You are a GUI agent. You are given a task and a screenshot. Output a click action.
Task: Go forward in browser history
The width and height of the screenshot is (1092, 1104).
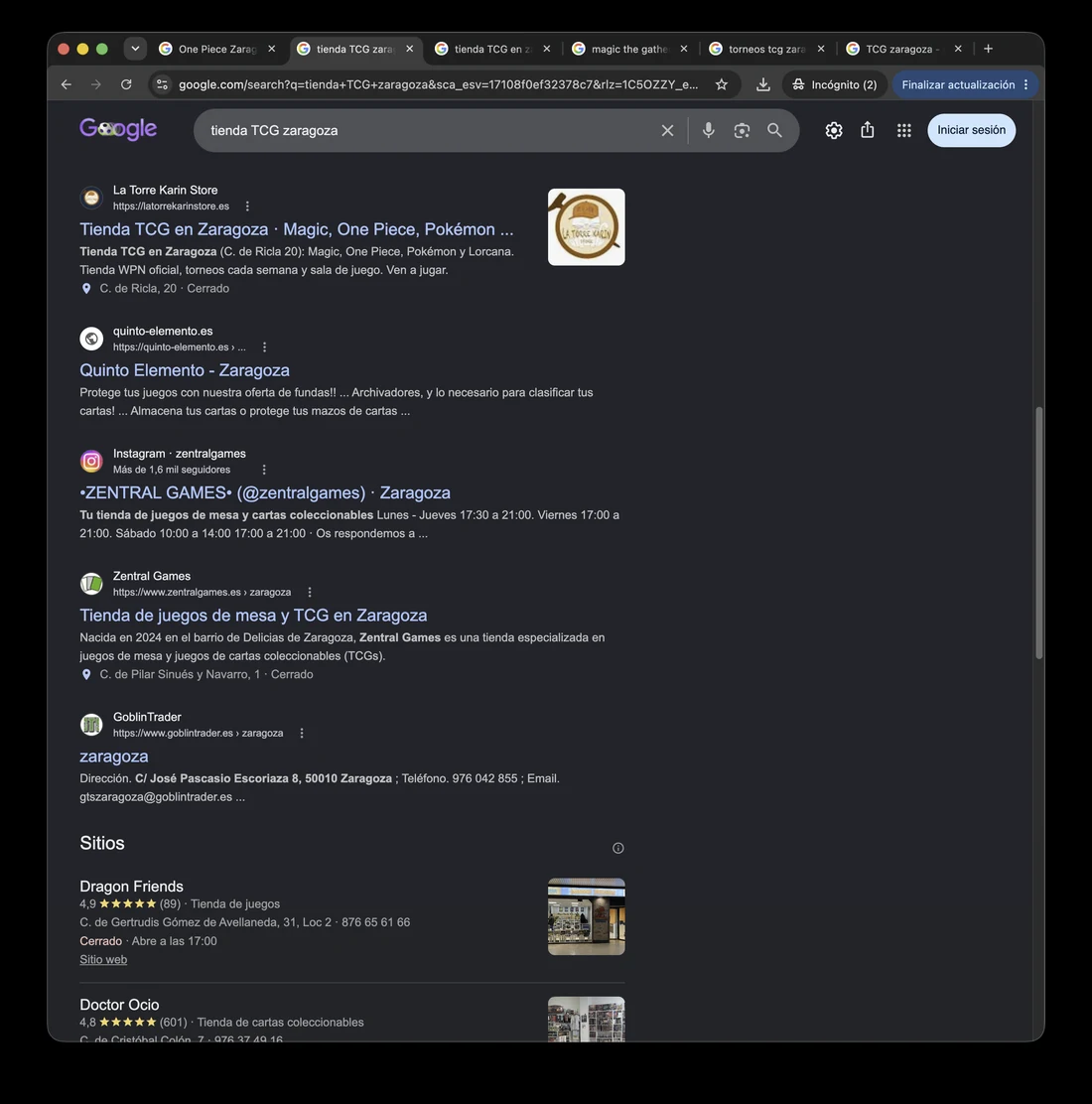coord(96,84)
